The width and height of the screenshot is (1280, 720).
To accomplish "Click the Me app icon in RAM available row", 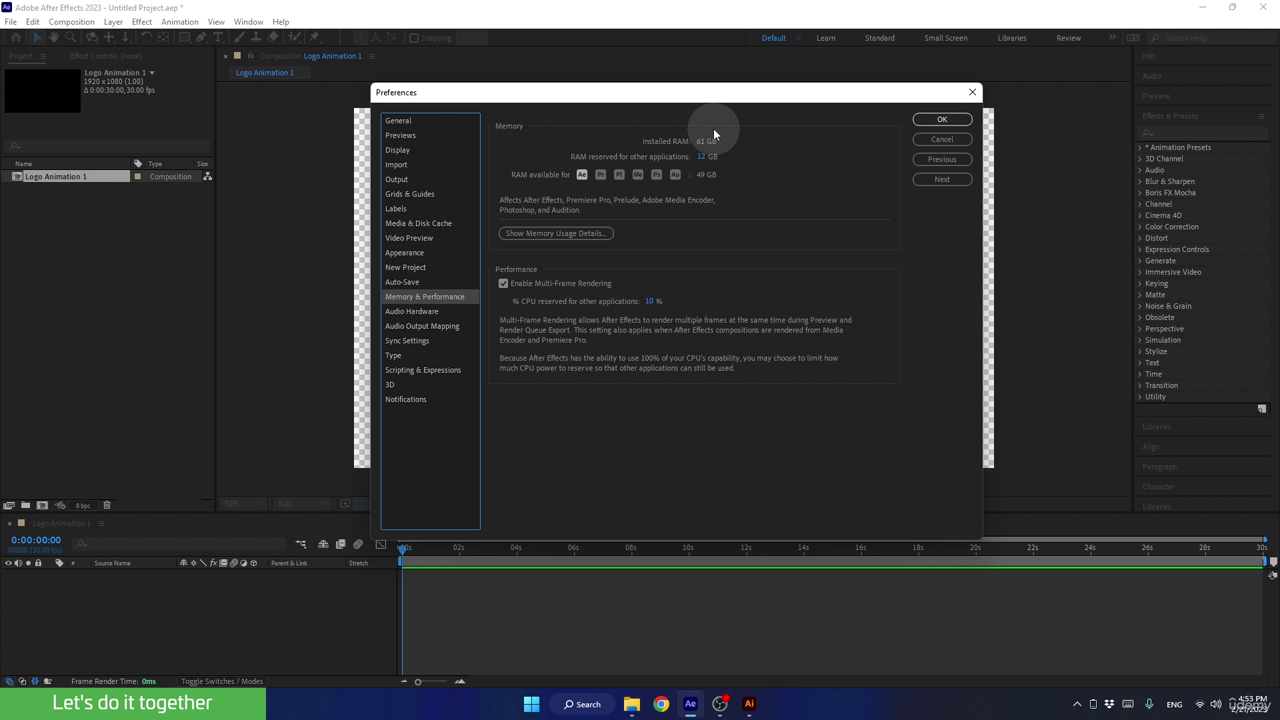I will [x=638, y=175].
